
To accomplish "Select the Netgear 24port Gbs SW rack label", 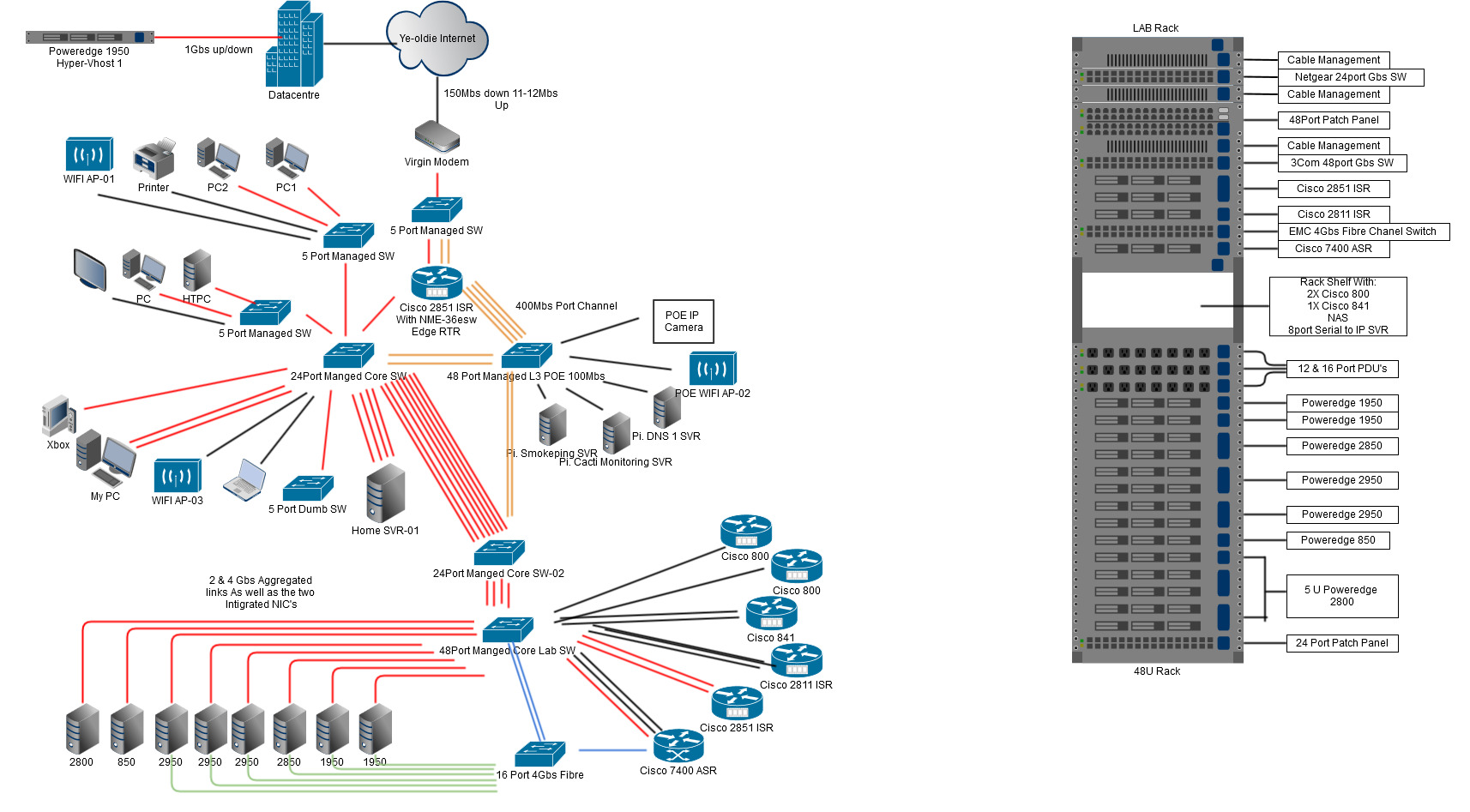I will pyautogui.click(x=1351, y=77).
